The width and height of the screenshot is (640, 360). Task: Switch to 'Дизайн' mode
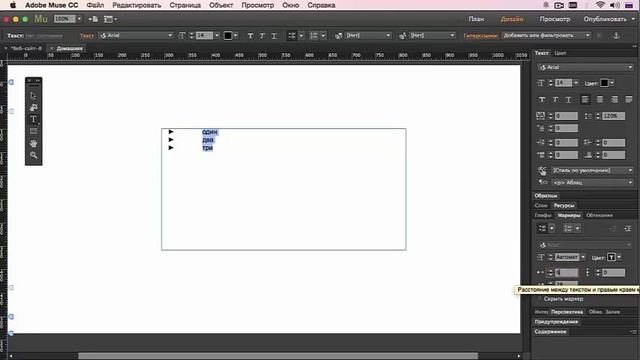click(x=512, y=19)
